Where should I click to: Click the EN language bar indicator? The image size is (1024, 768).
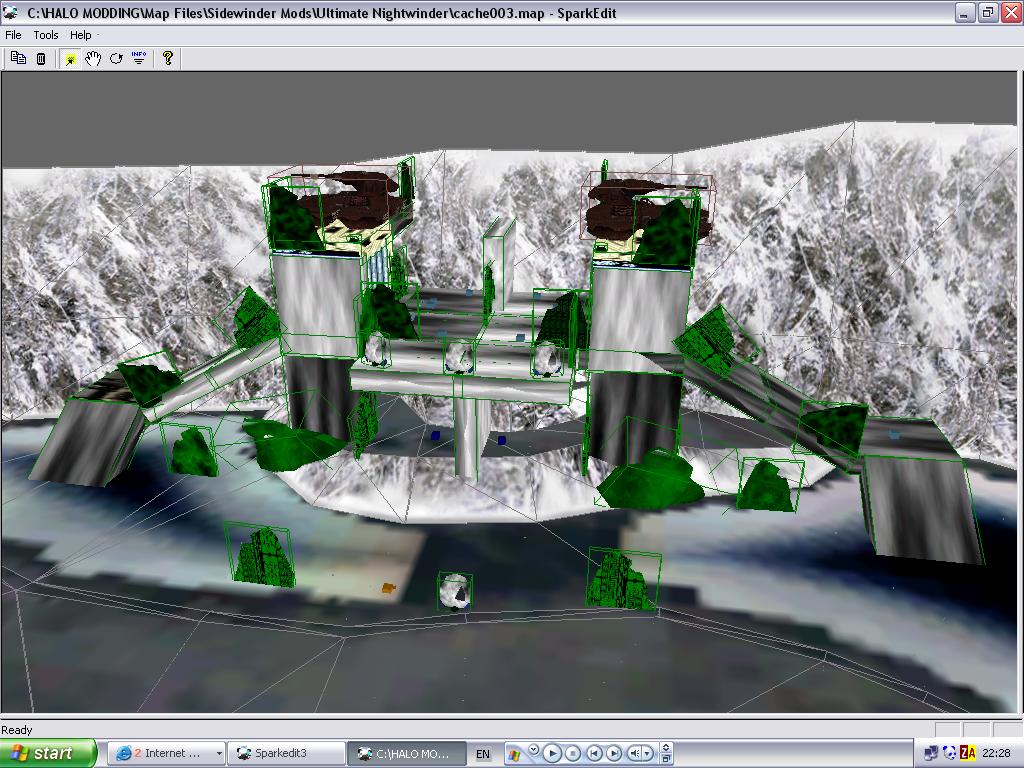(483, 754)
